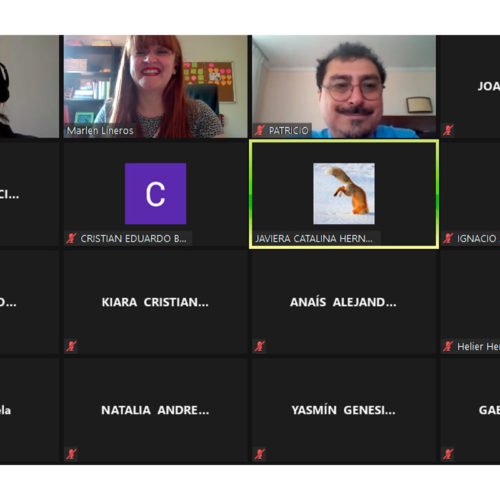
Task: Click the Javiera Catalina Hern name label
Action: point(314,239)
